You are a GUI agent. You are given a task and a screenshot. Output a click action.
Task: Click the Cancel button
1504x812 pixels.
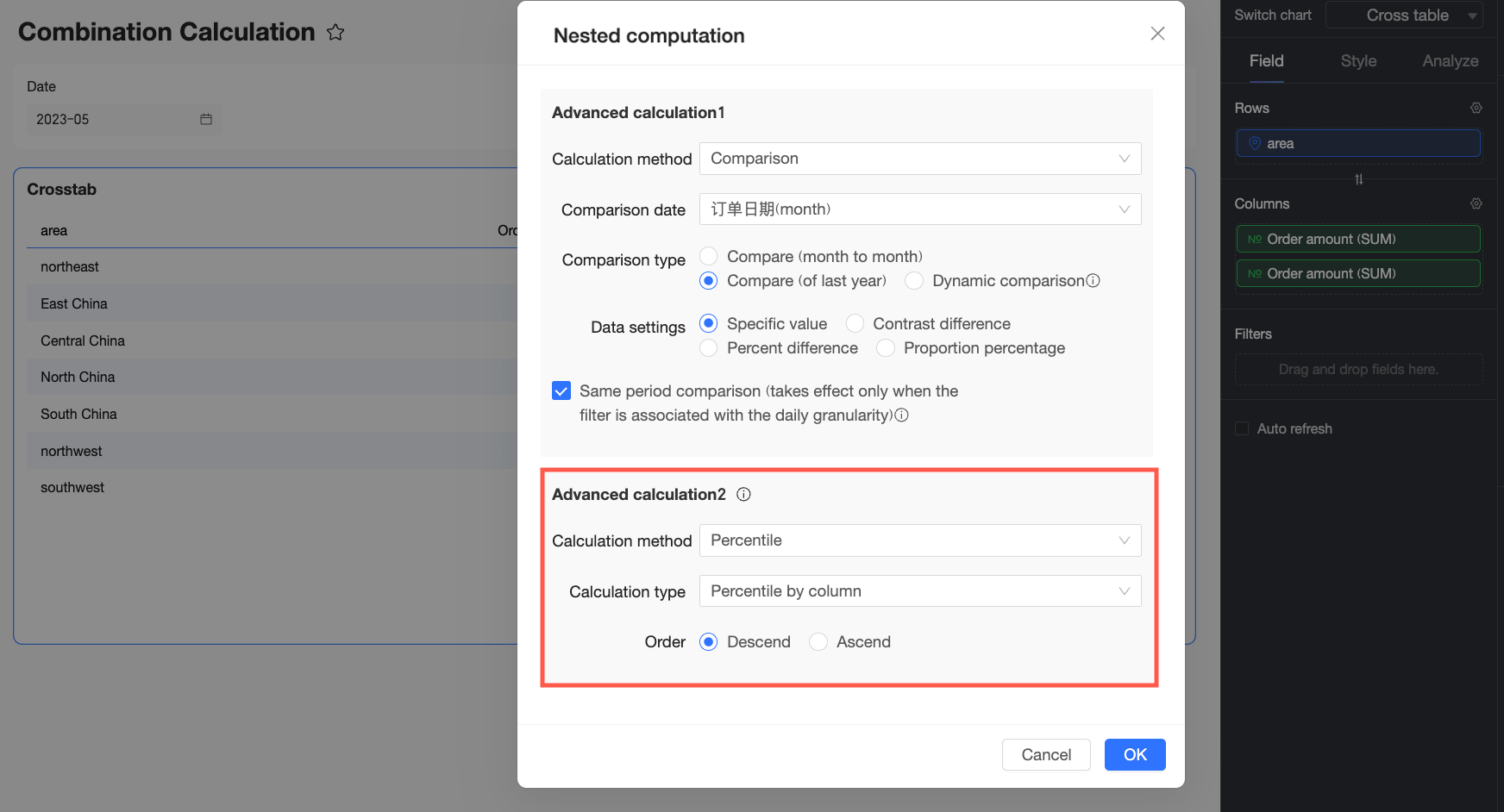[1046, 755]
